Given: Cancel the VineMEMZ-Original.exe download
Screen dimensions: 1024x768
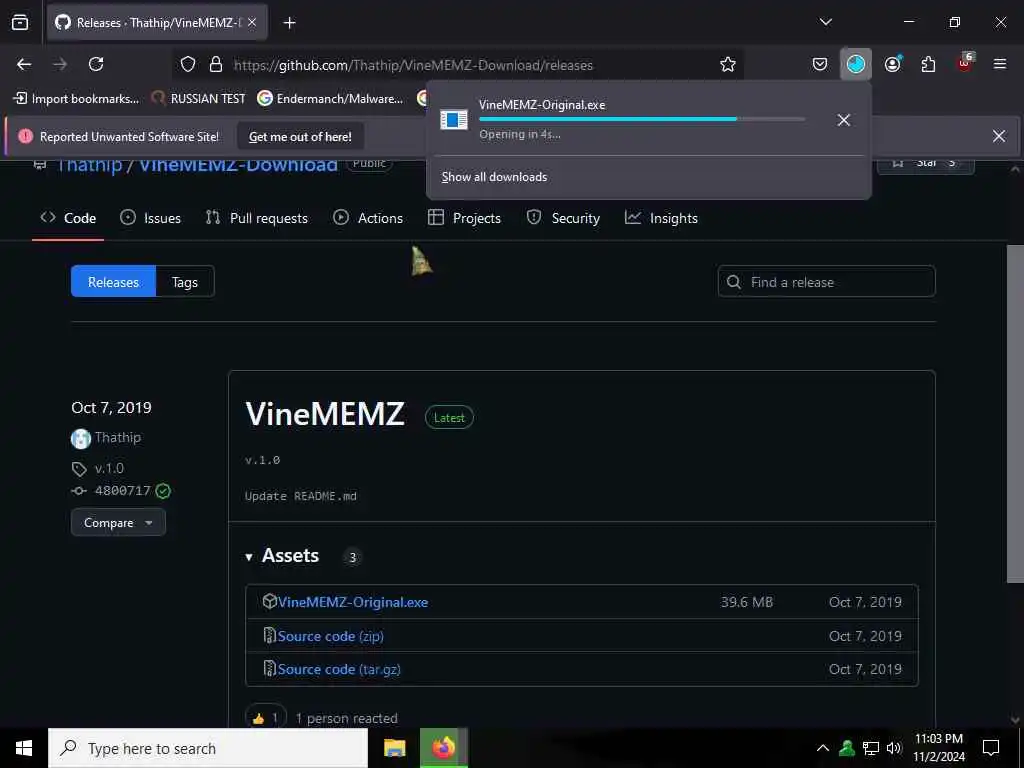Looking at the screenshot, I should [843, 120].
